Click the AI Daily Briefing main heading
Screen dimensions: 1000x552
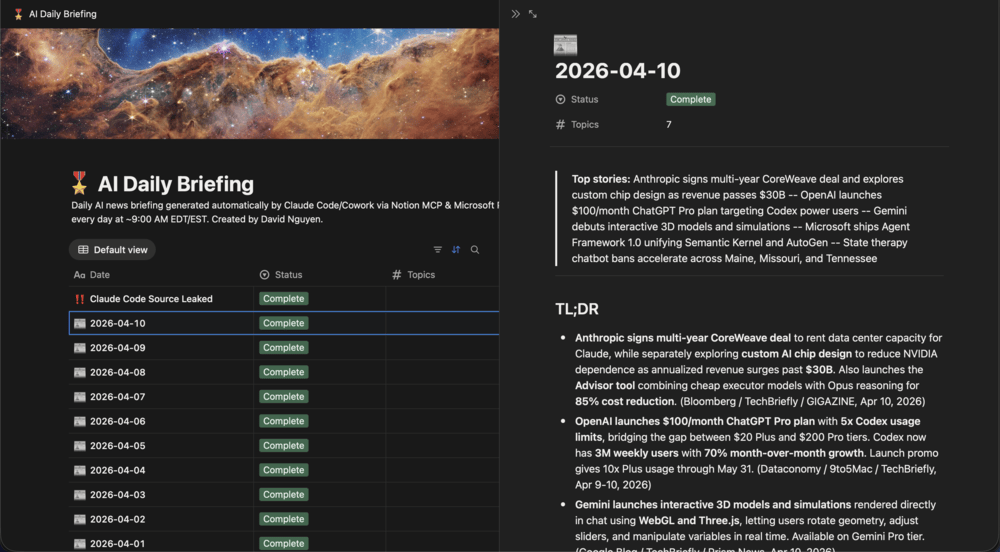coord(175,184)
